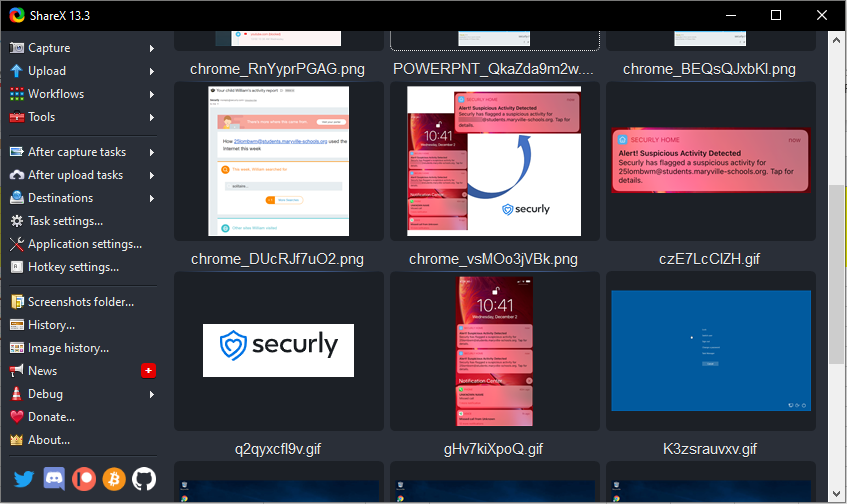
Task: Click the History list icon
Action: tap(17, 325)
